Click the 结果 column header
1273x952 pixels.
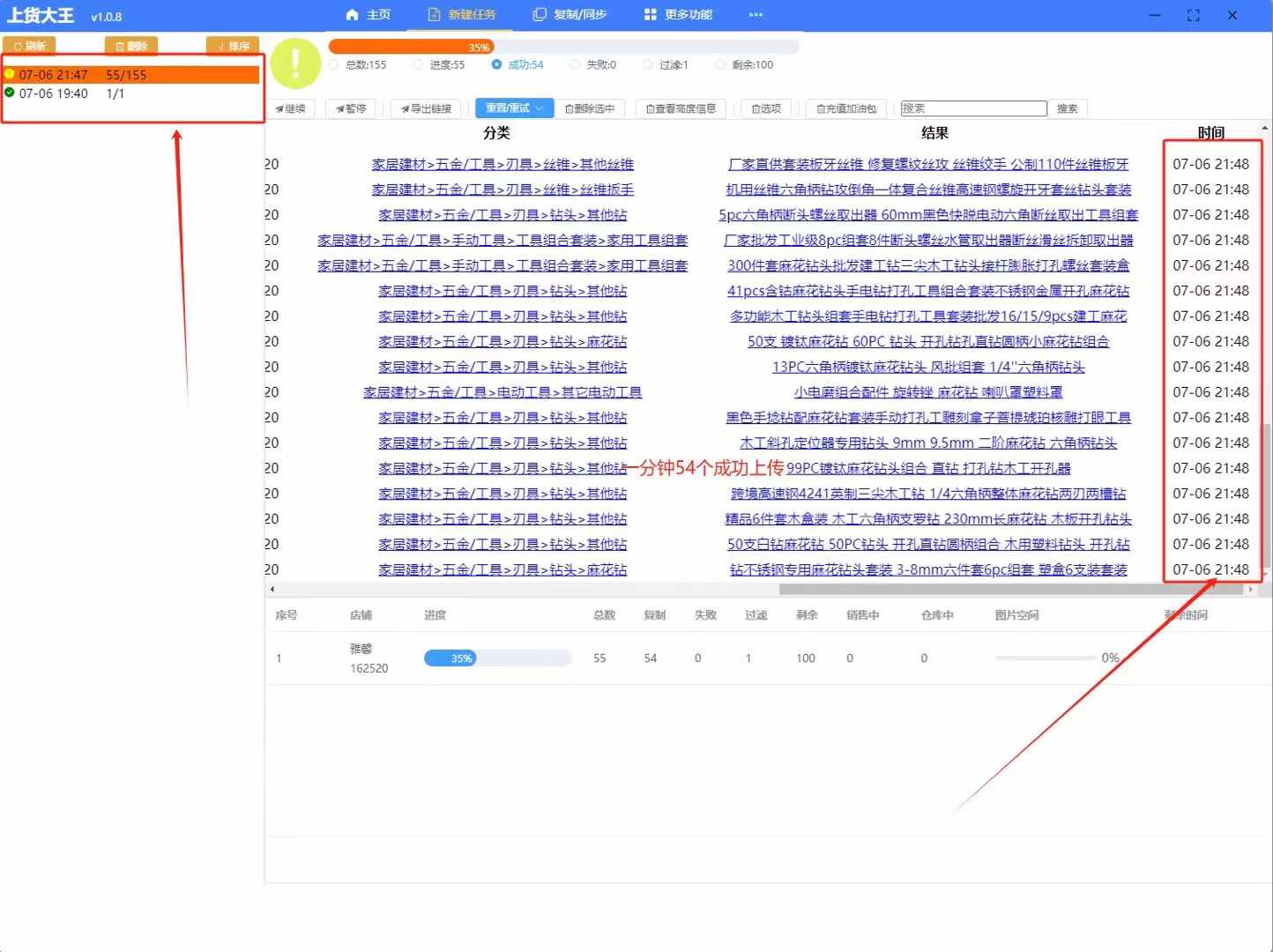[934, 133]
